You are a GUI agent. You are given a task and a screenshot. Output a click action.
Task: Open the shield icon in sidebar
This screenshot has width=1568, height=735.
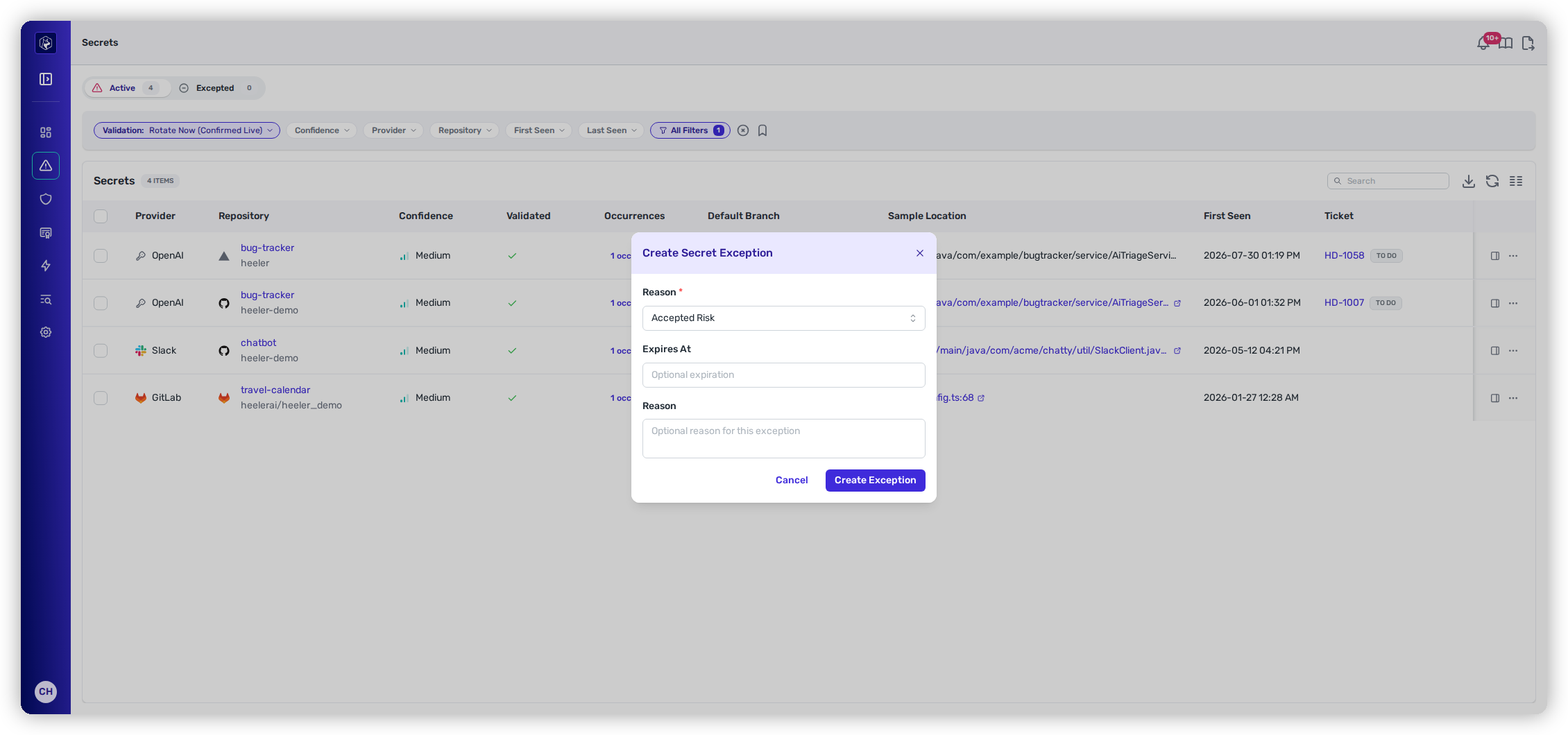tap(46, 199)
